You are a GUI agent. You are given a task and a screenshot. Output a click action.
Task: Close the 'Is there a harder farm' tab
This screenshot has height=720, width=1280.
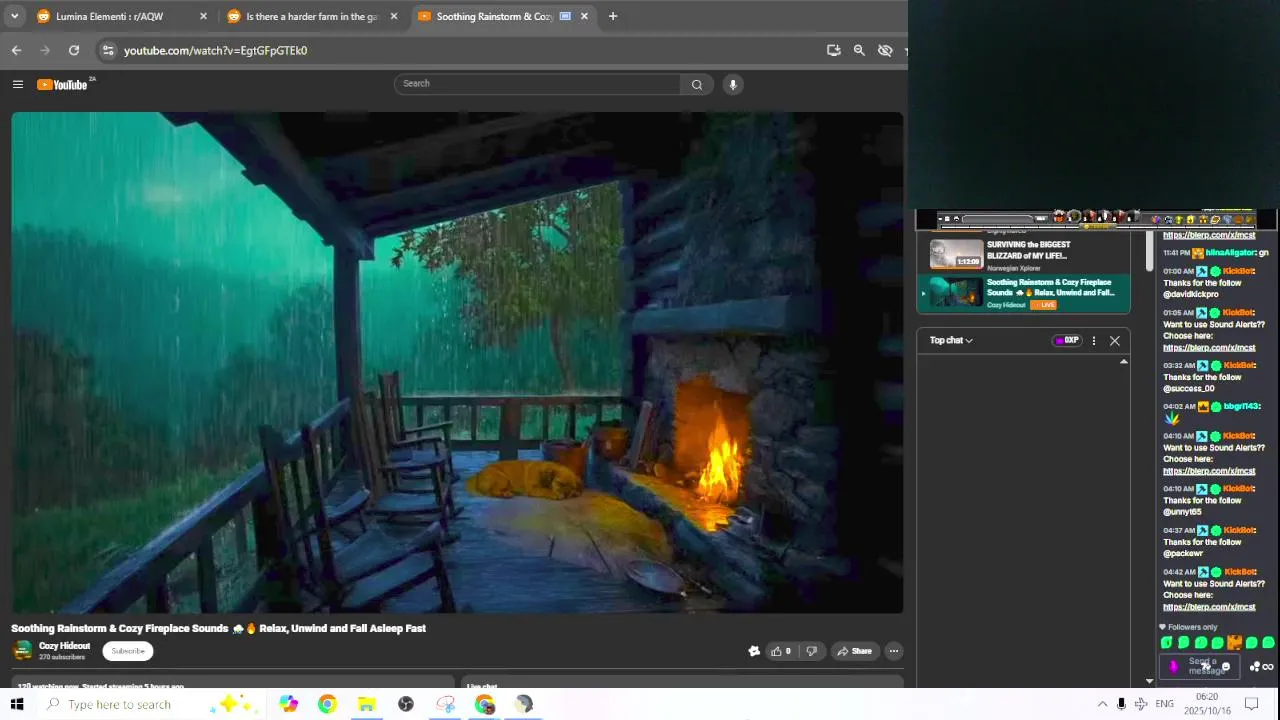click(x=393, y=16)
